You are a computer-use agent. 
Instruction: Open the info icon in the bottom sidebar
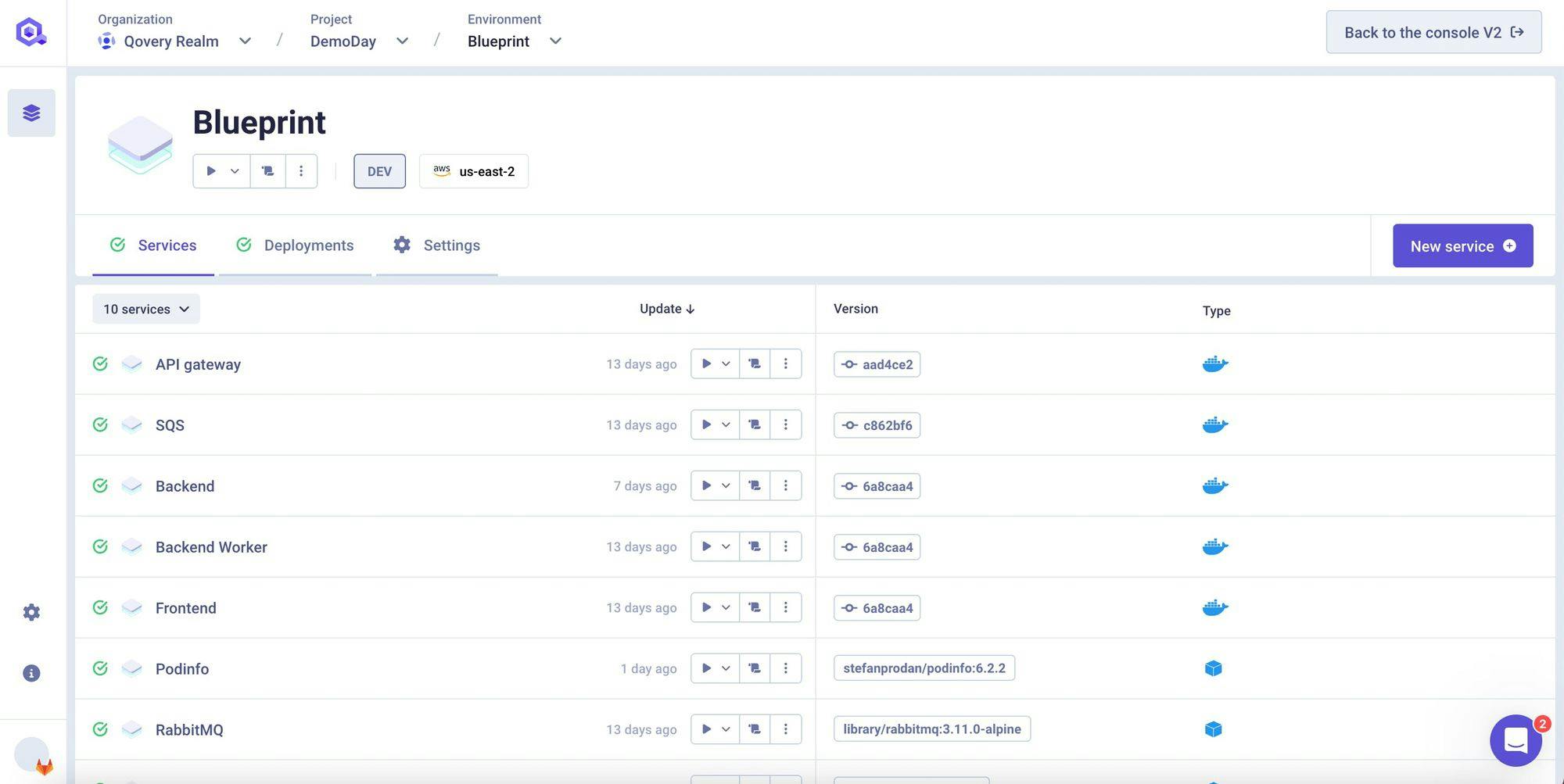click(31, 672)
